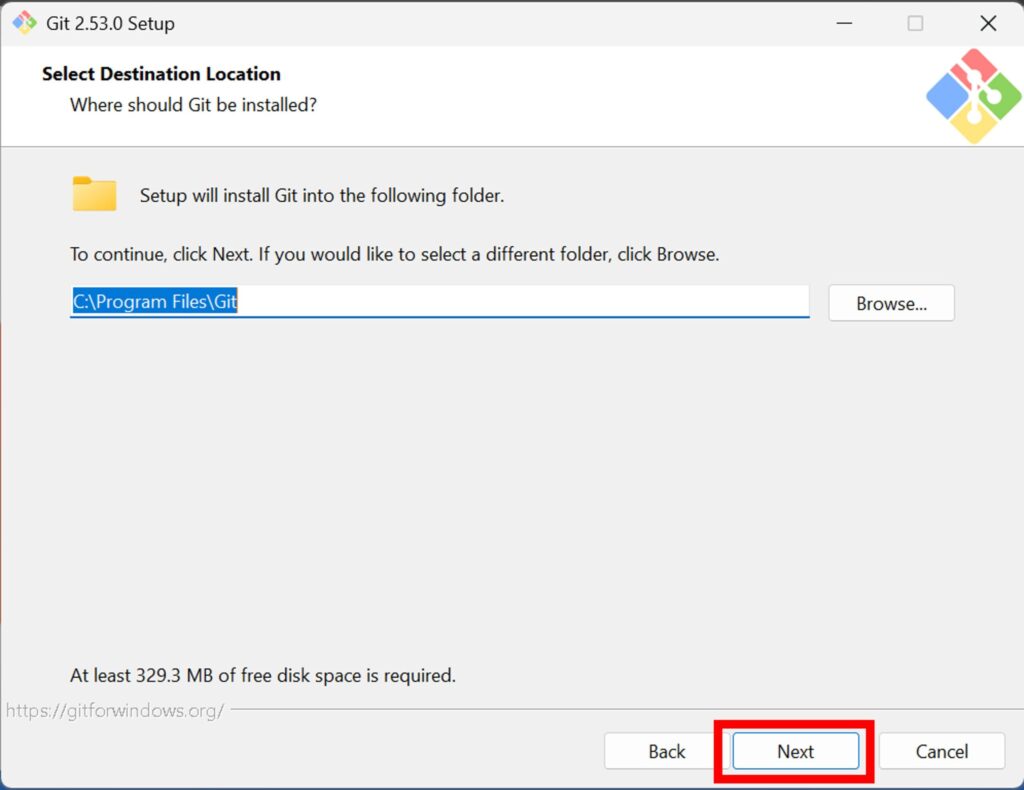Click the free disk space requirement text
The width and height of the screenshot is (1024, 790).
pos(262,675)
